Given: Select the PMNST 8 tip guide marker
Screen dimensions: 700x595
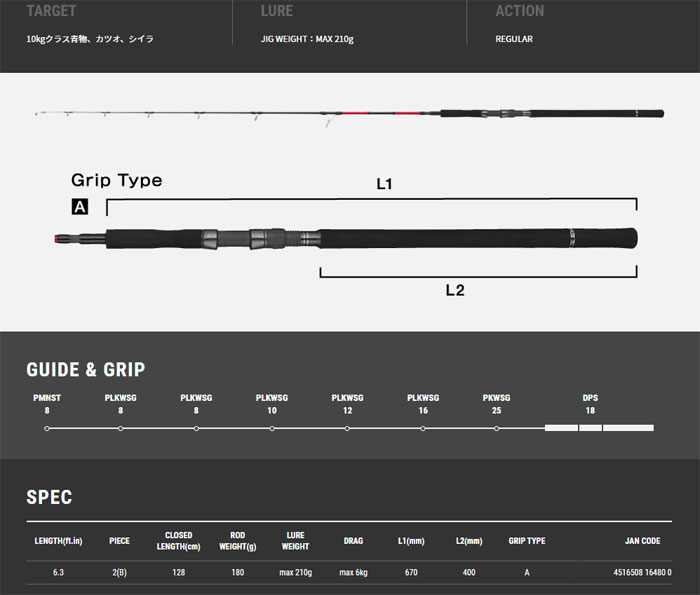Looking at the screenshot, I should pos(47,428).
